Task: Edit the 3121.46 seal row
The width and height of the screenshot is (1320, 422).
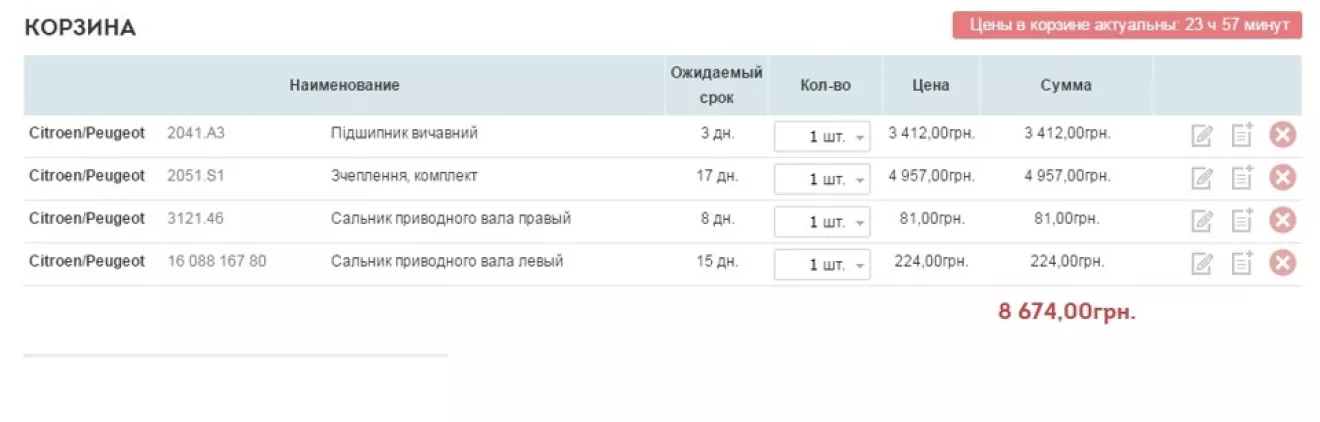Action: pyautogui.click(x=1202, y=221)
